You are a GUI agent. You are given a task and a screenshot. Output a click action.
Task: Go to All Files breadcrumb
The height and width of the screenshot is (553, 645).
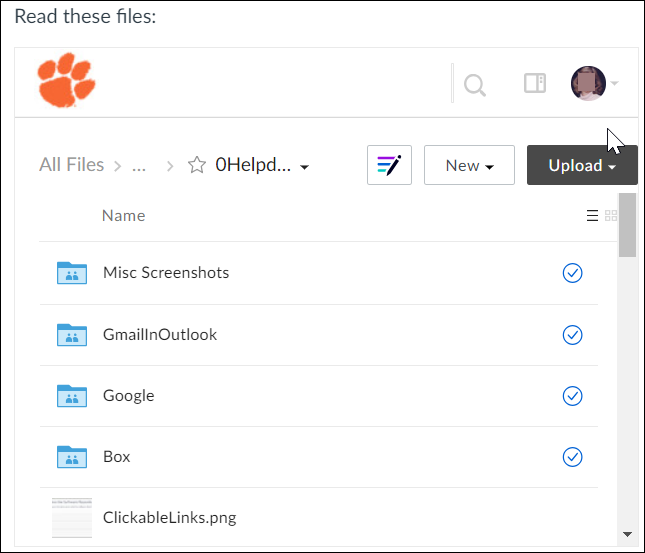tap(72, 165)
